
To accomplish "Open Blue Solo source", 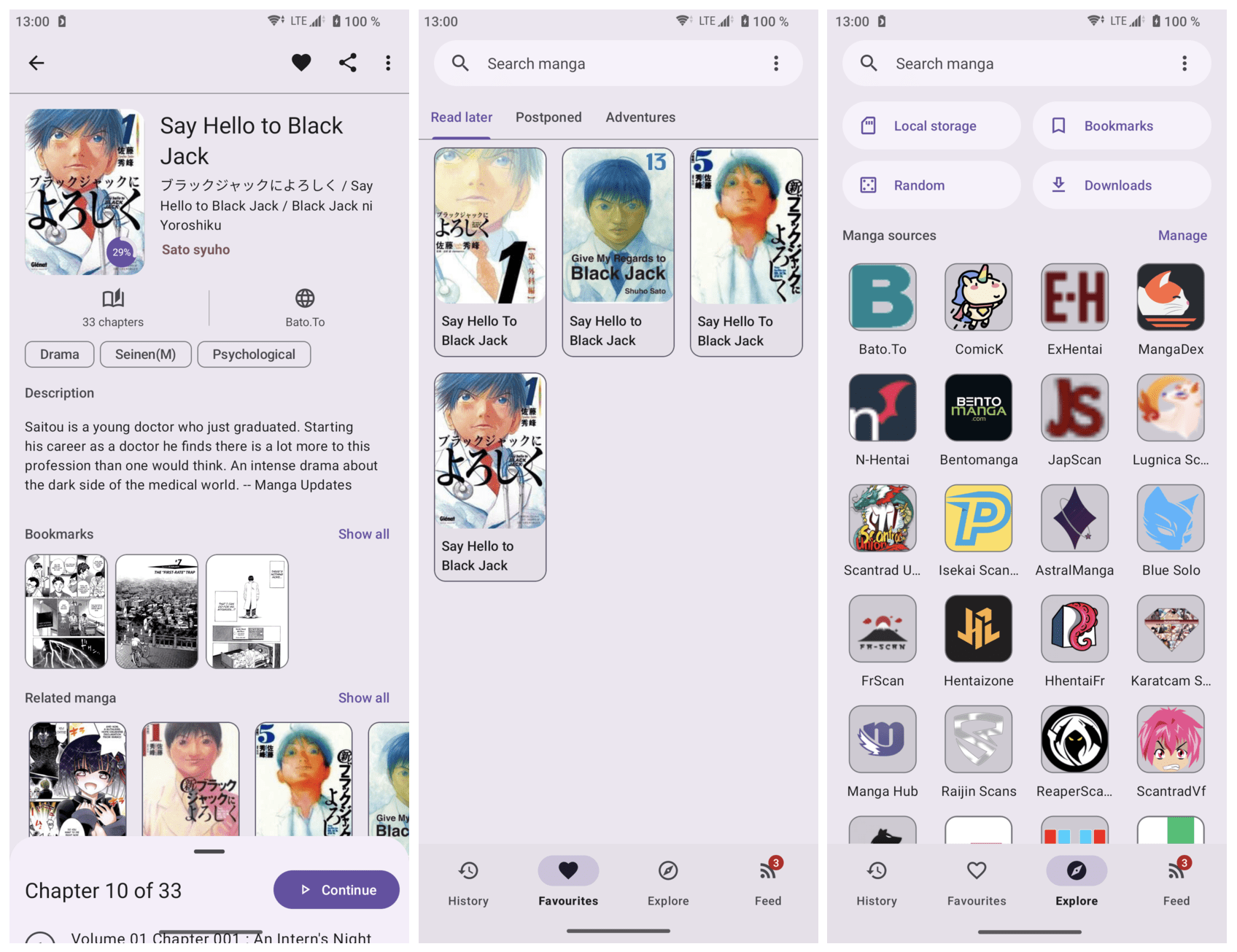I will click(1171, 530).
